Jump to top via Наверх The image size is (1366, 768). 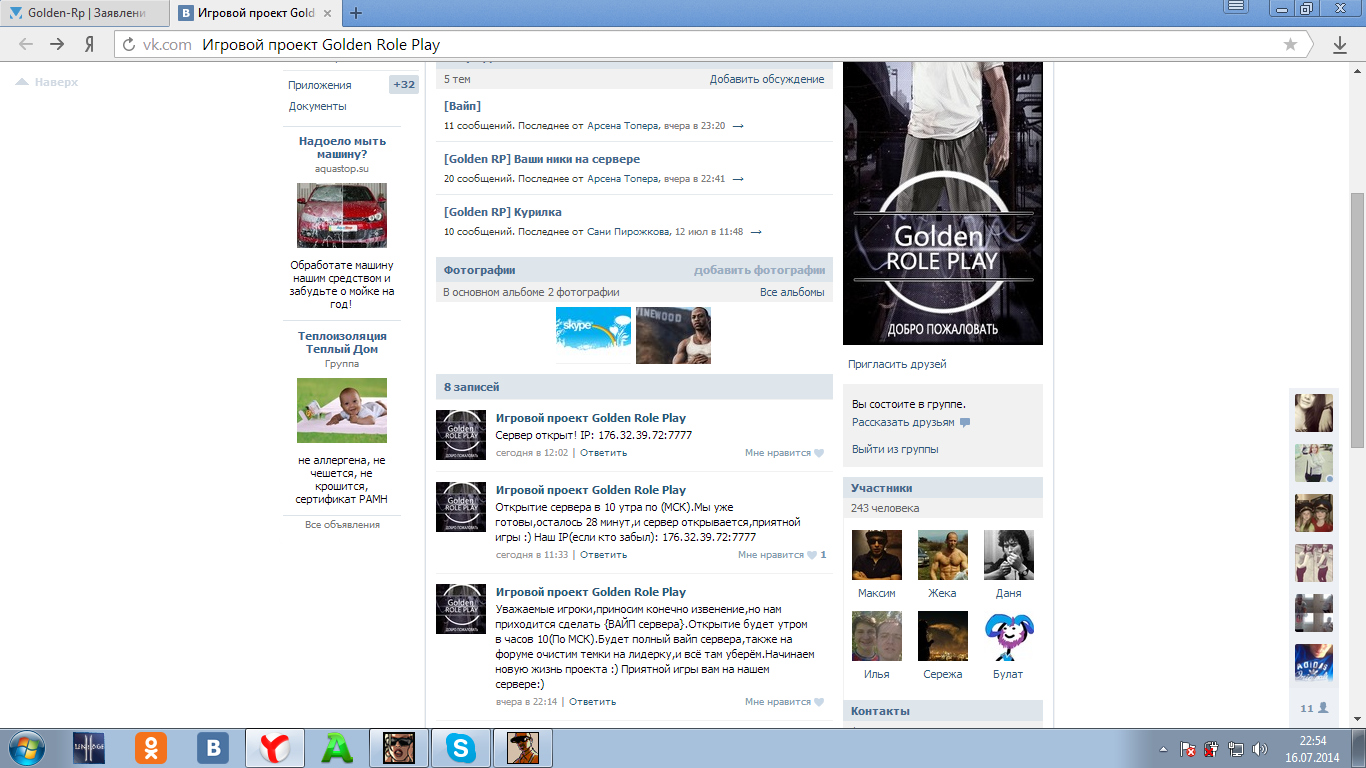pos(47,82)
